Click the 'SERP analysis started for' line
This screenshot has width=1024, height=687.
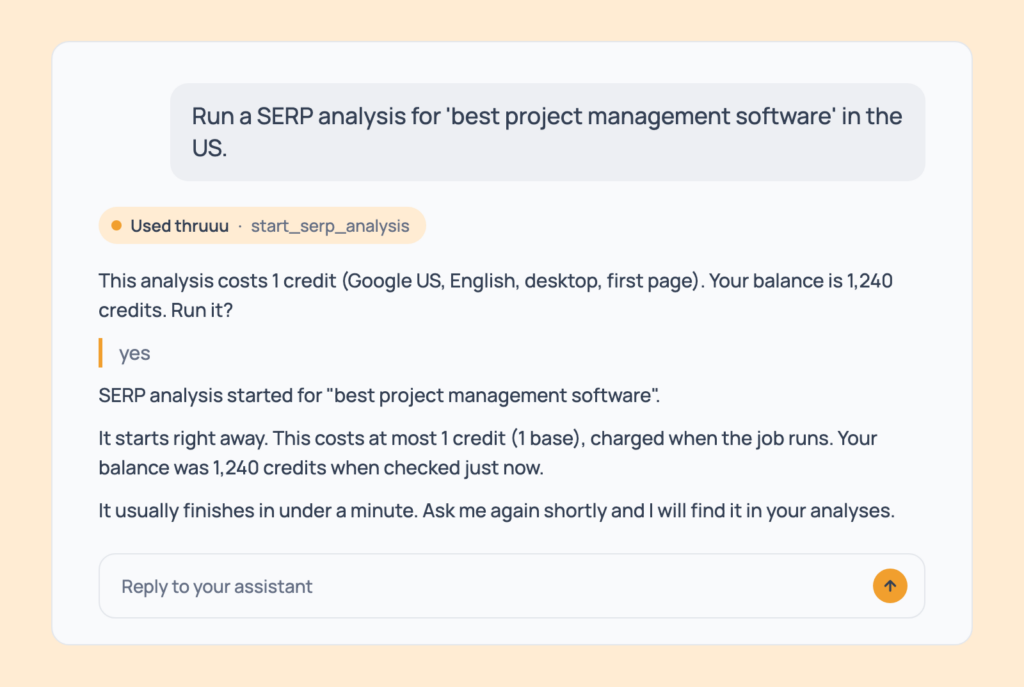379,396
